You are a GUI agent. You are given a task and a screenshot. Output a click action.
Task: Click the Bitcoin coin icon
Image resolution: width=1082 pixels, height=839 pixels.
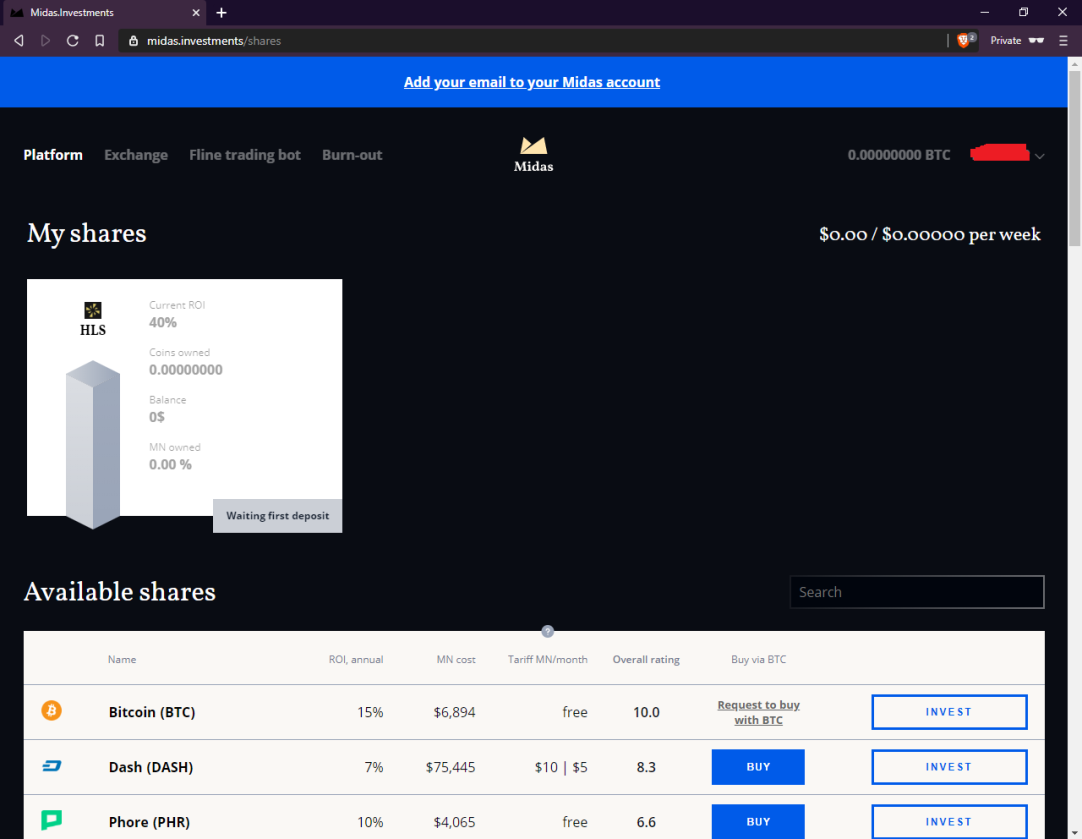51,710
